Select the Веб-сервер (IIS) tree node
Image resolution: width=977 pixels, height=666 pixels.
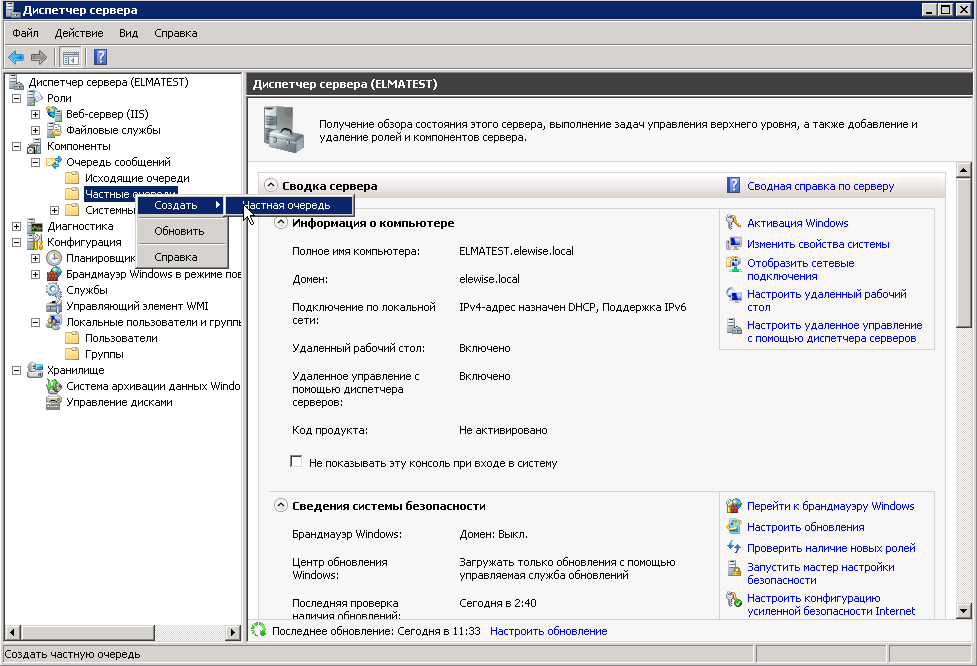tap(106, 114)
